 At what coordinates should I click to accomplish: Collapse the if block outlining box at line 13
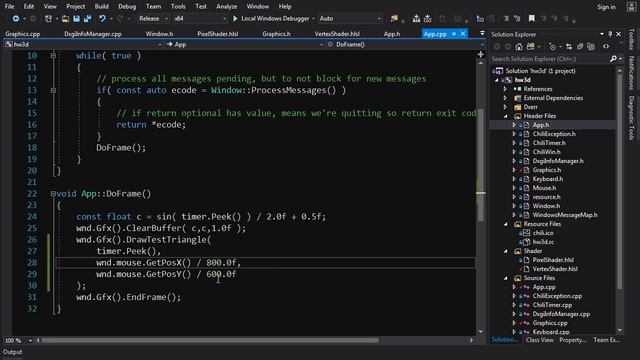click(x=53, y=90)
